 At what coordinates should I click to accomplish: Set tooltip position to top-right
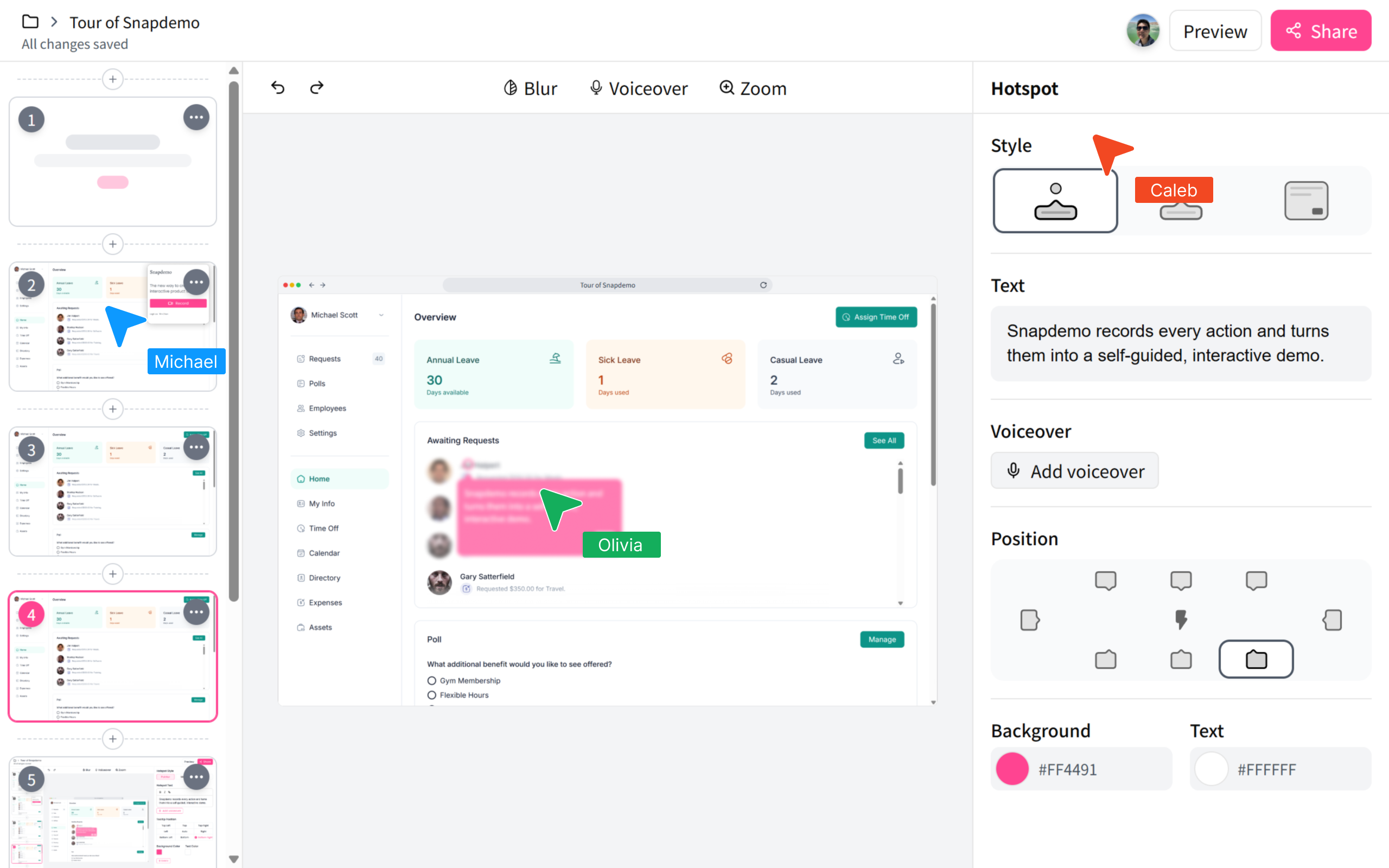click(x=1256, y=580)
